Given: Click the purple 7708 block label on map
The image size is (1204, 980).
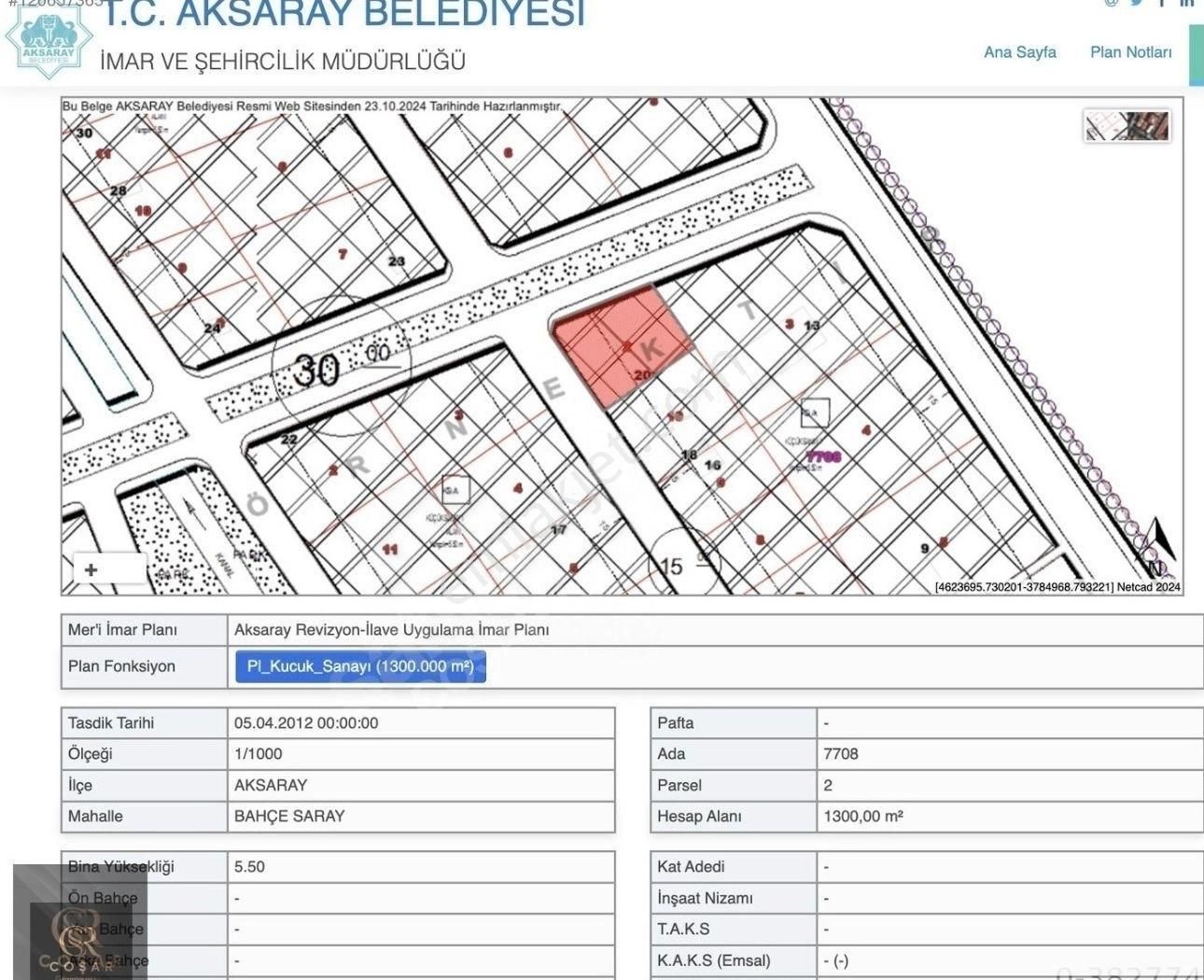Looking at the screenshot, I should pyautogui.click(x=823, y=457).
